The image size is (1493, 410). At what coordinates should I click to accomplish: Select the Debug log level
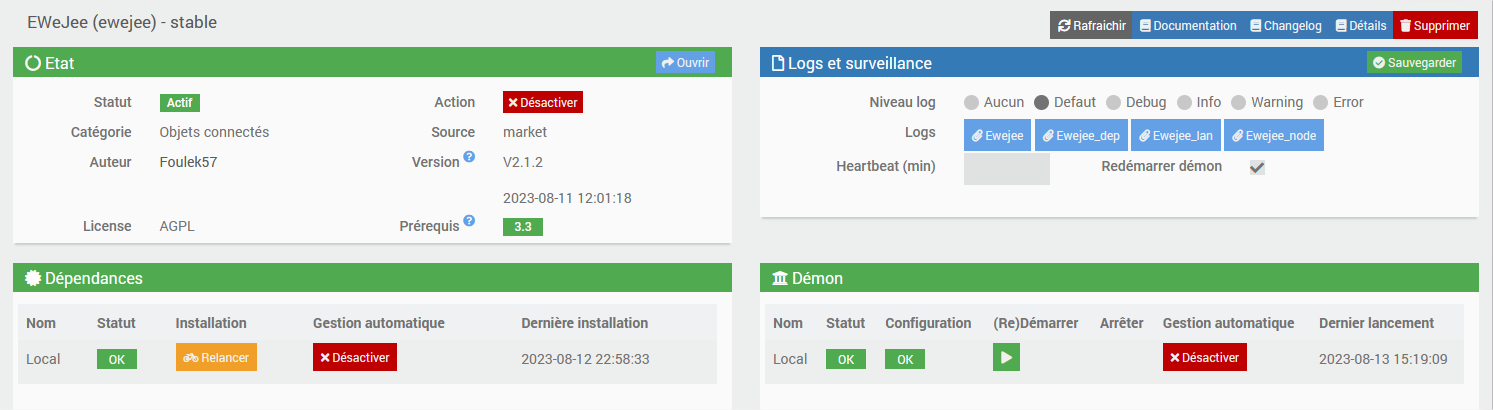[1113, 102]
